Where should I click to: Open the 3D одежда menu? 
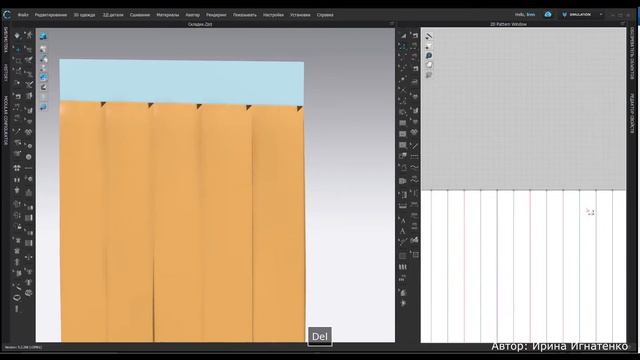point(84,15)
